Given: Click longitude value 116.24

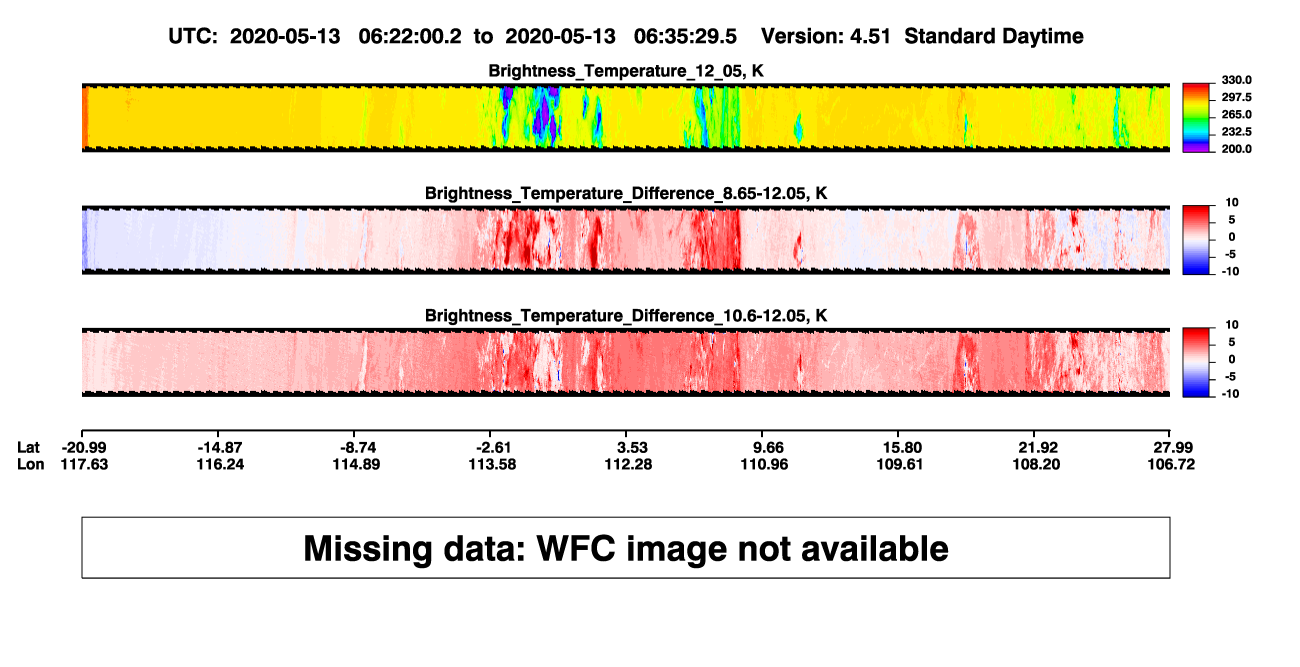Looking at the screenshot, I should pyautogui.click(x=219, y=464).
